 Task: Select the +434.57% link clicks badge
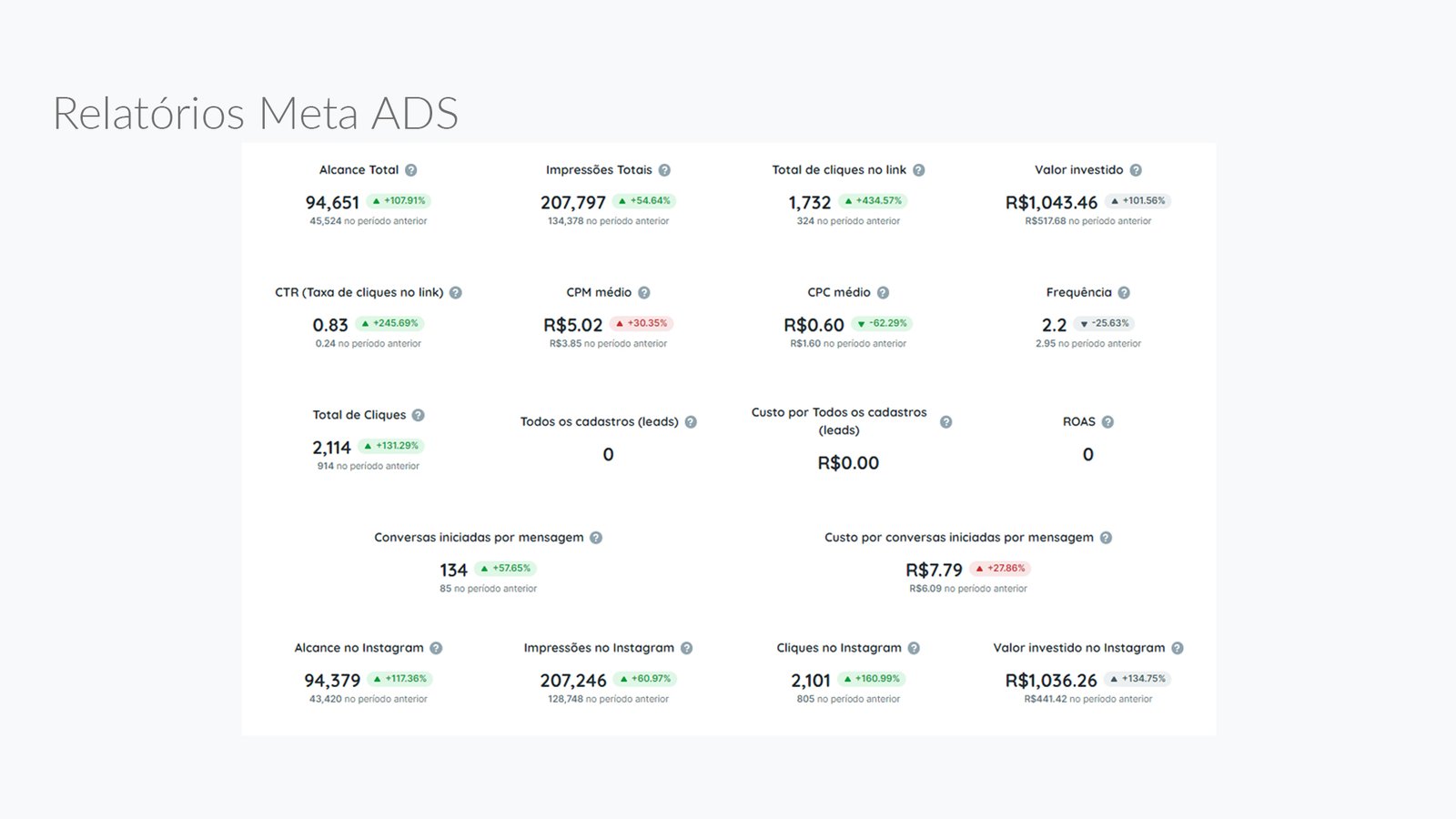coord(873,201)
